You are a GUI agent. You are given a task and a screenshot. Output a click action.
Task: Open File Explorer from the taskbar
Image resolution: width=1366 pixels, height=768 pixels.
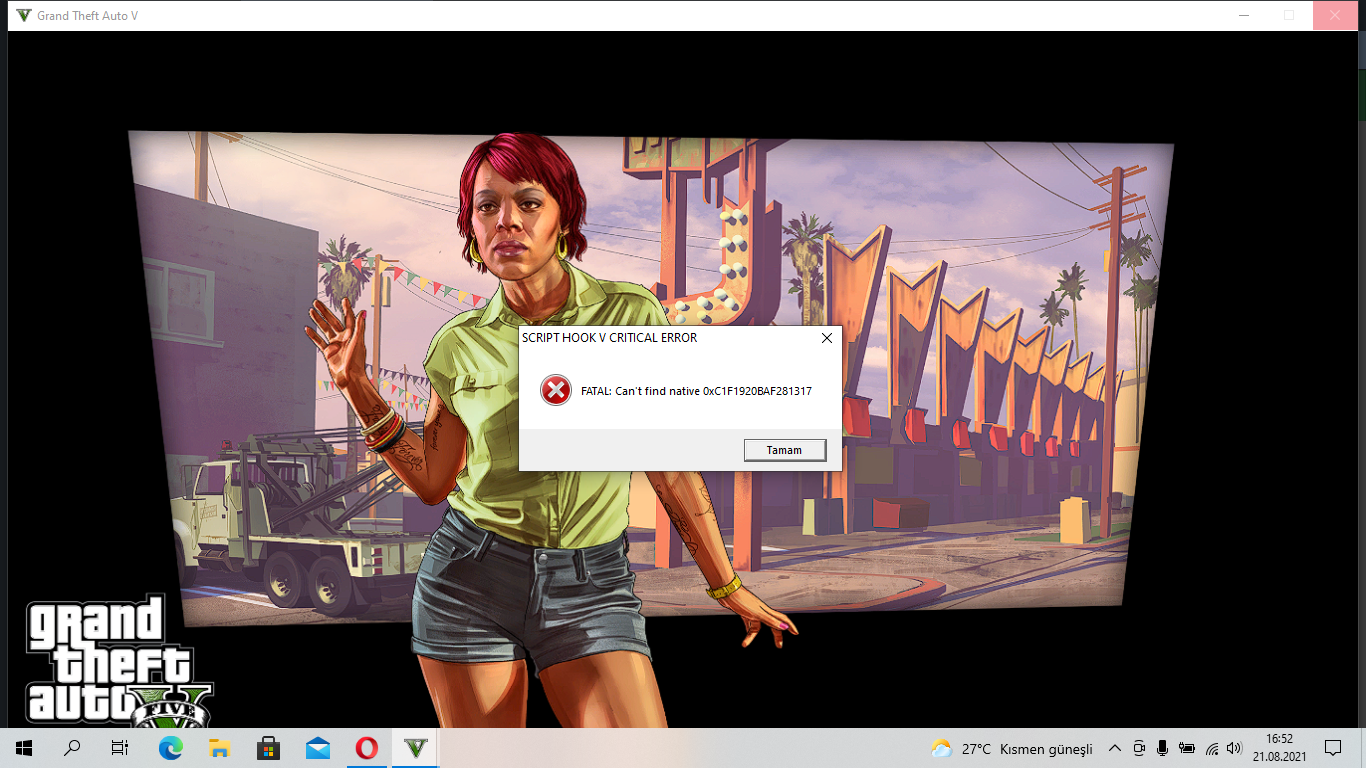220,748
